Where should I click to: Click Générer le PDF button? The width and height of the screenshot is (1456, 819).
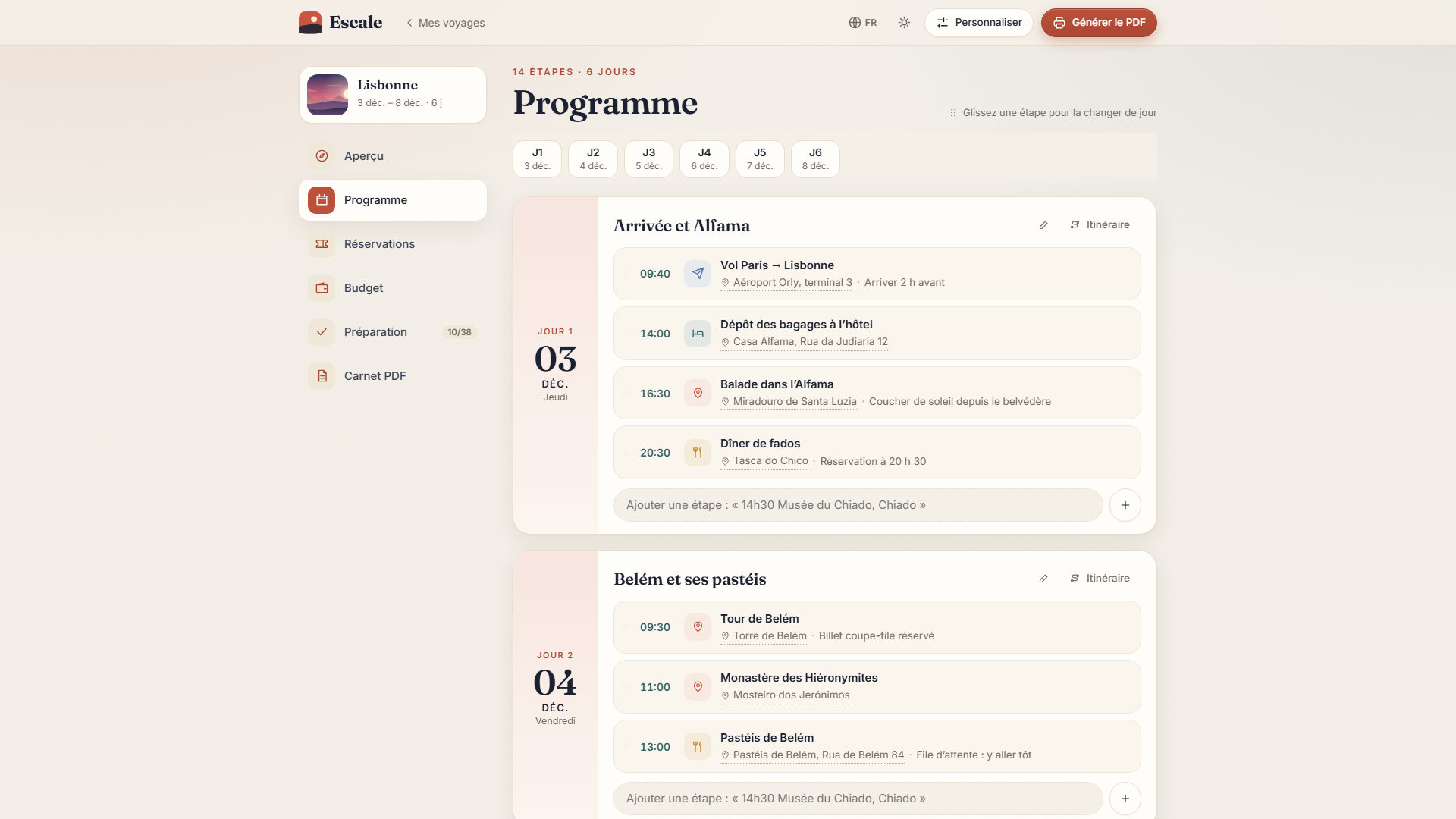click(x=1099, y=23)
